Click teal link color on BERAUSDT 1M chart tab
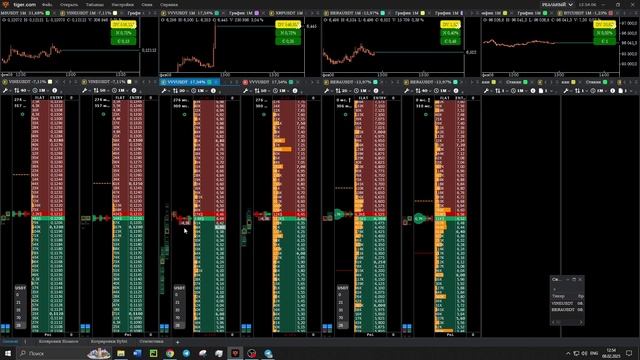640x360 pixels. 382,13
